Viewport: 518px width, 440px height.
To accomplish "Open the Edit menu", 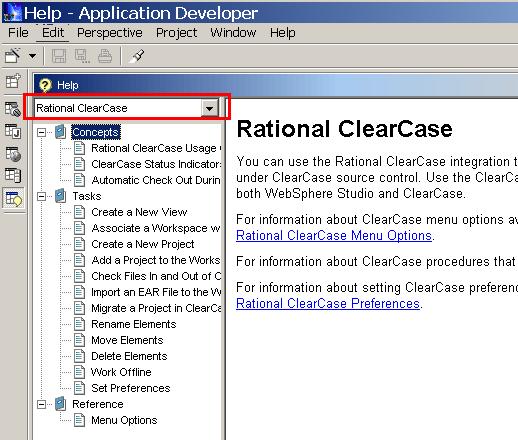I will tap(53, 33).
